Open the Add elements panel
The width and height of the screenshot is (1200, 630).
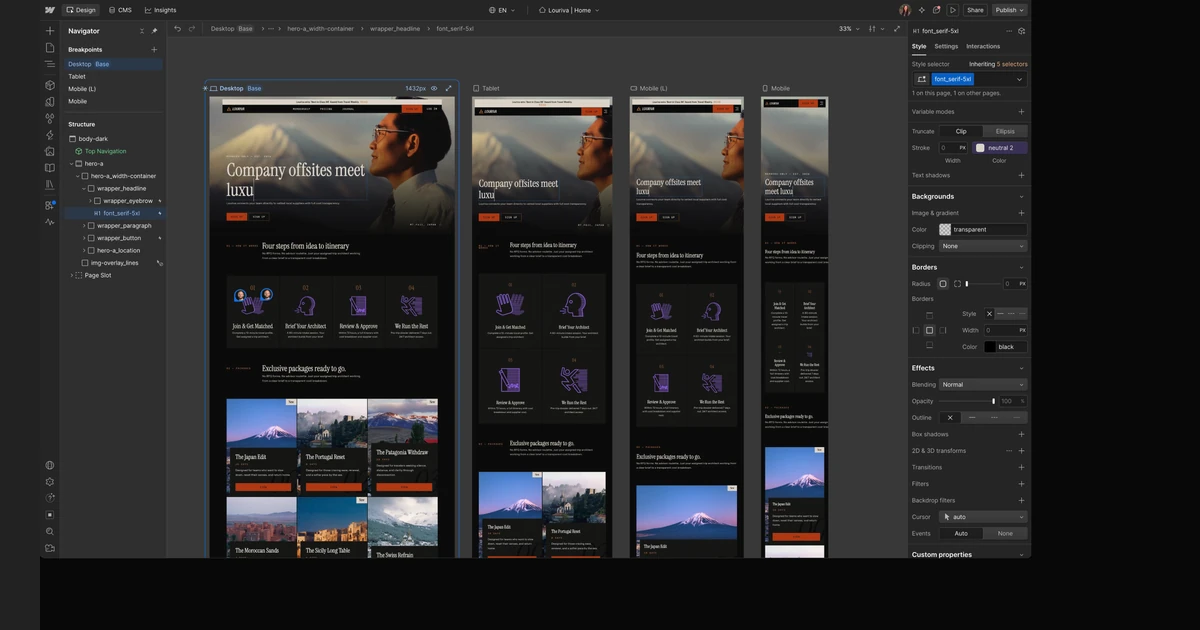[50, 31]
